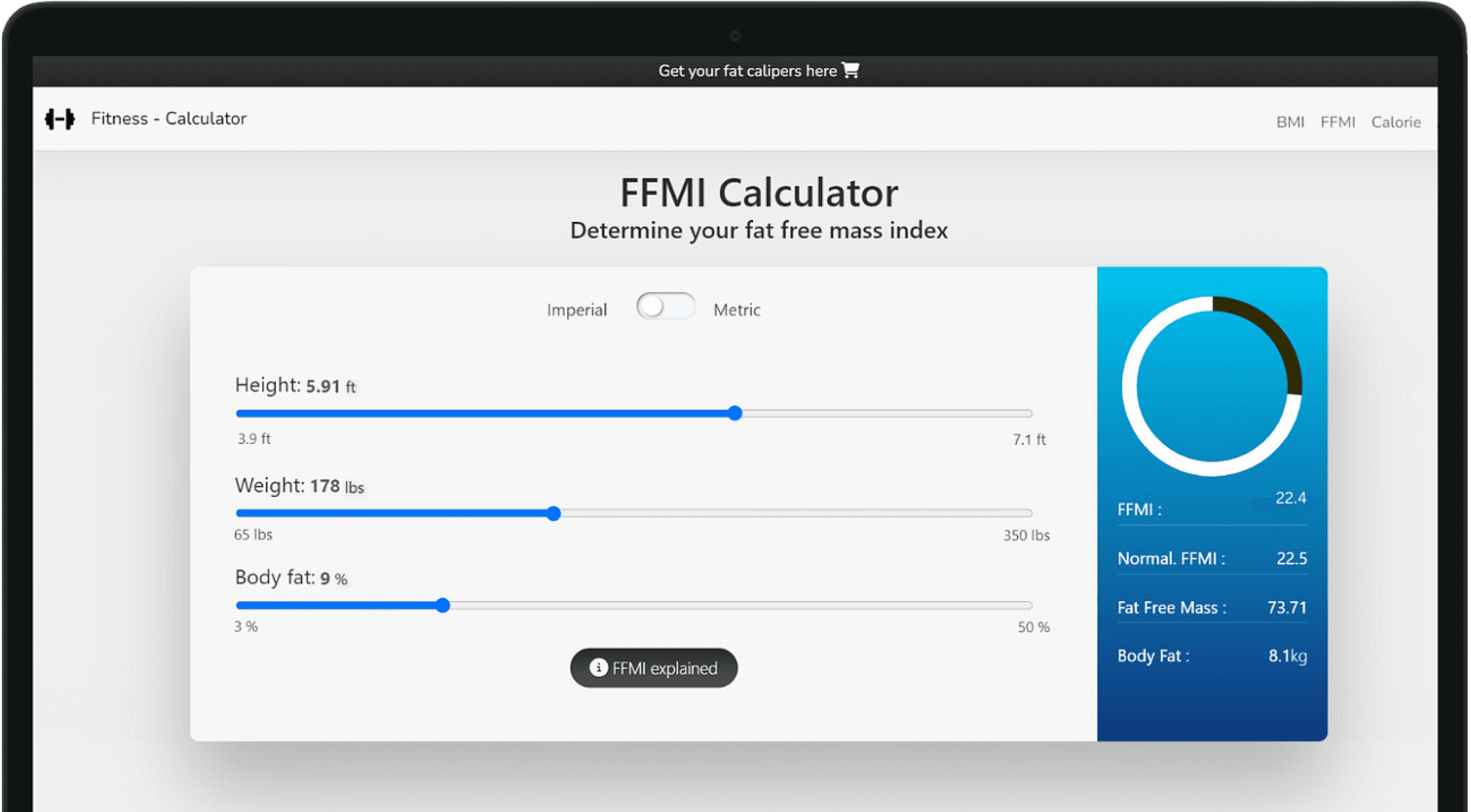This screenshot has height=812, width=1471.
Task: Click the 350 lbs maximum weight label
Action: coord(1027,535)
